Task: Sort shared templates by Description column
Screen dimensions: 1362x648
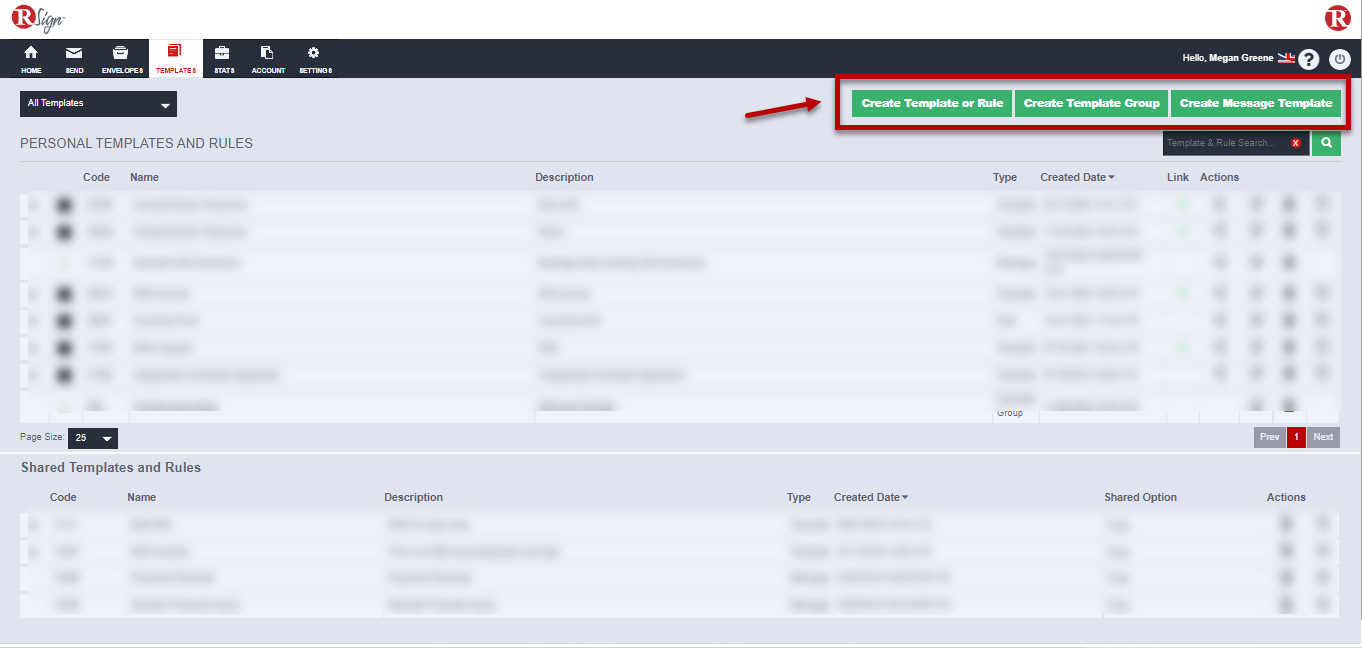Action: (413, 497)
